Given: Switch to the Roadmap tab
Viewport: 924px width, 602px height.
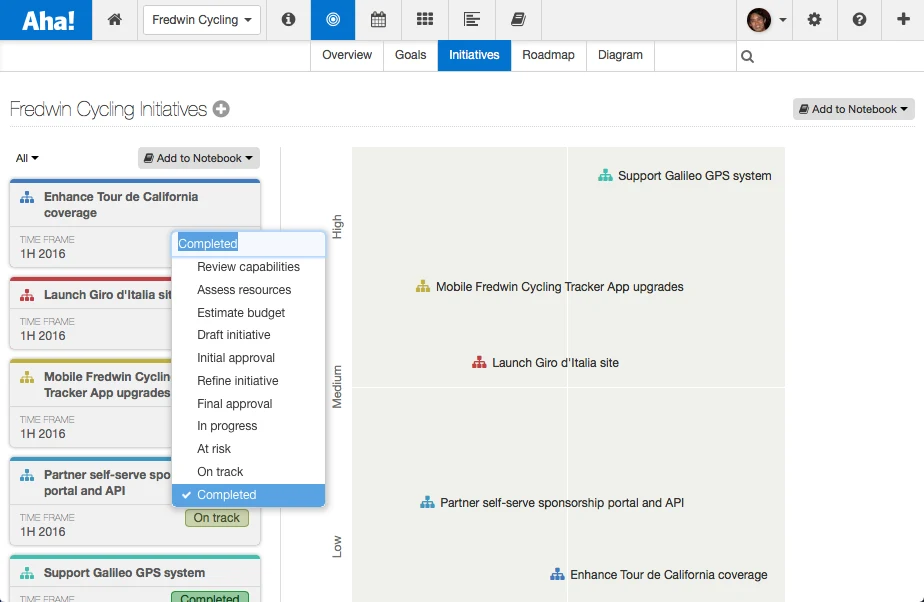Looking at the screenshot, I should [x=548, y=55].
